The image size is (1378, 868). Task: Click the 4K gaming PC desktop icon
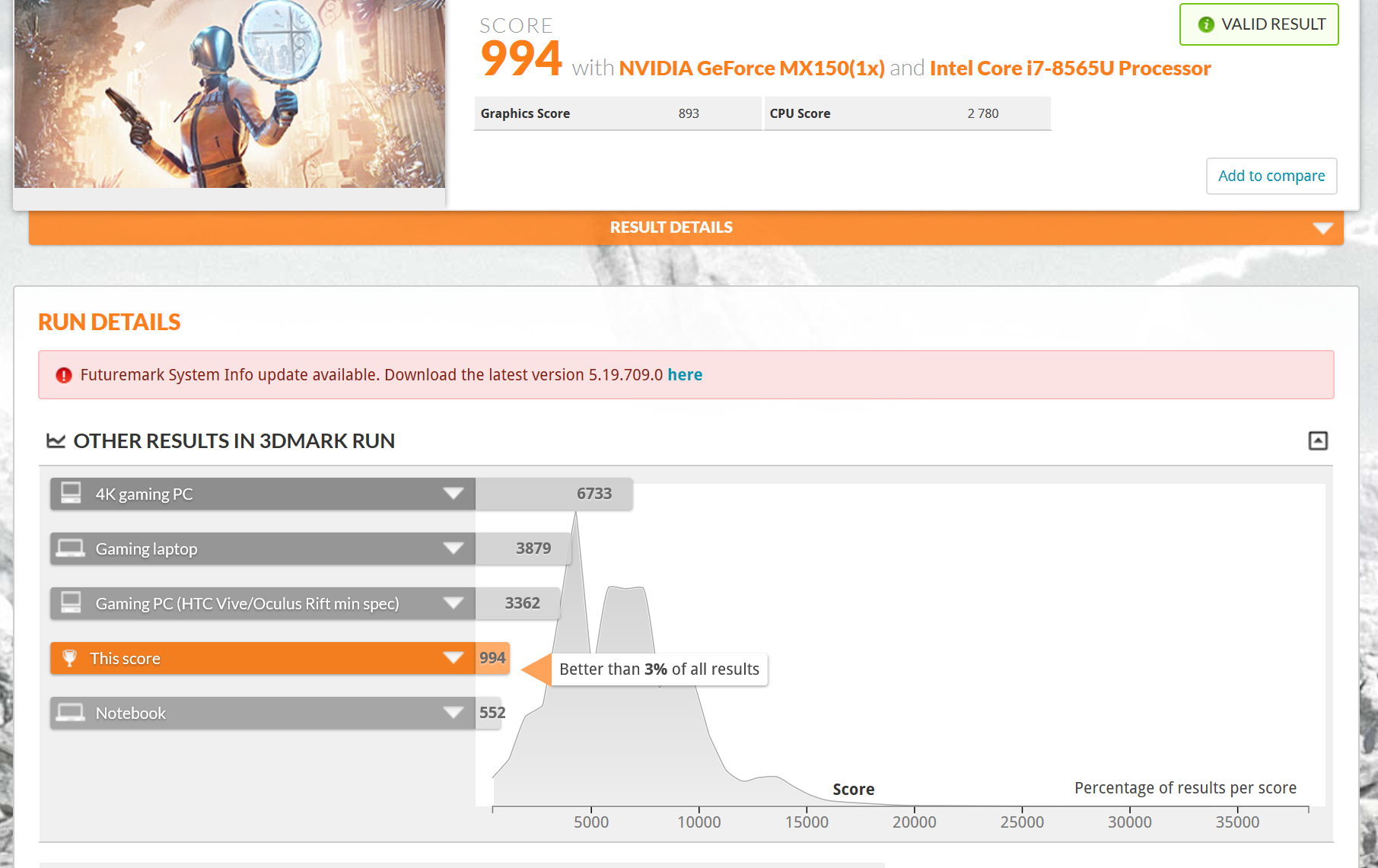coord(71,493)
